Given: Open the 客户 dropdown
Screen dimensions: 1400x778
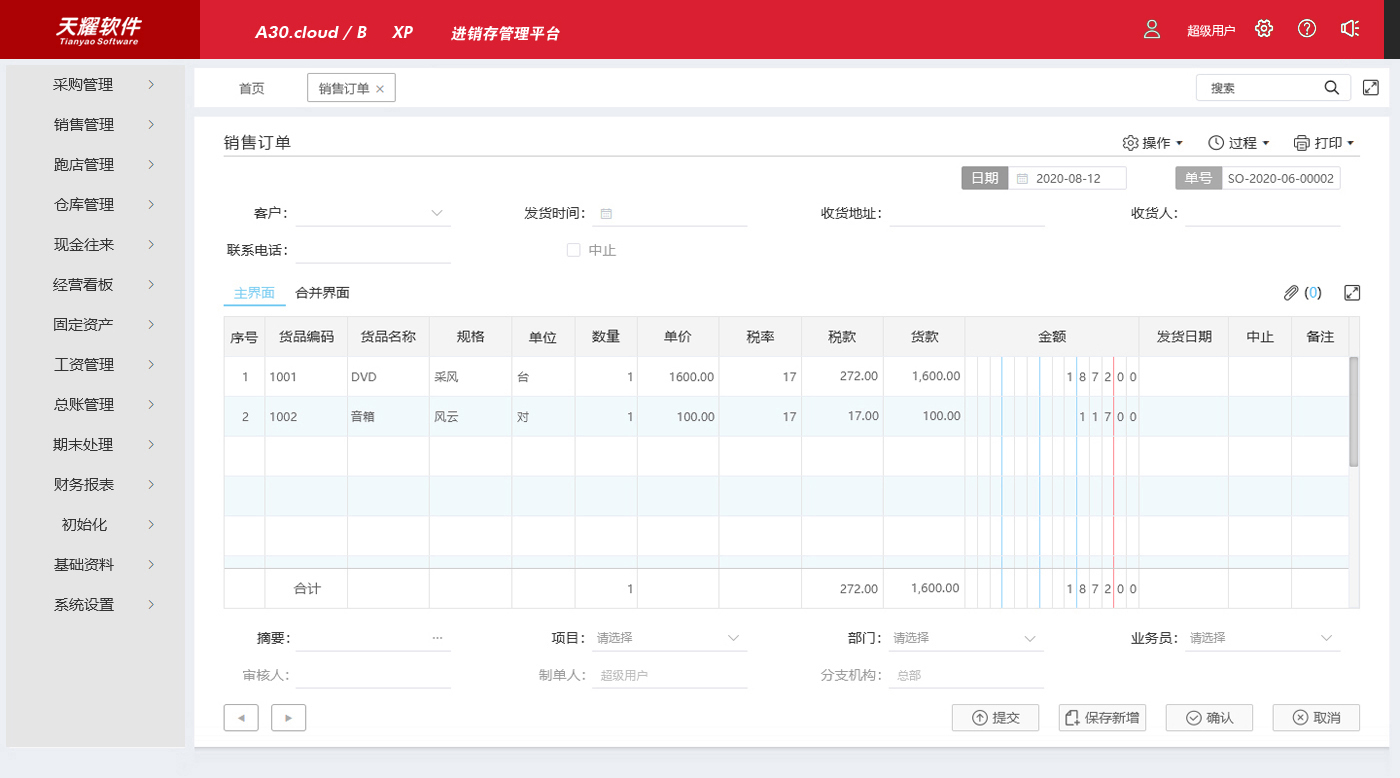Looking at the screenshot, I should click(373, 213).
